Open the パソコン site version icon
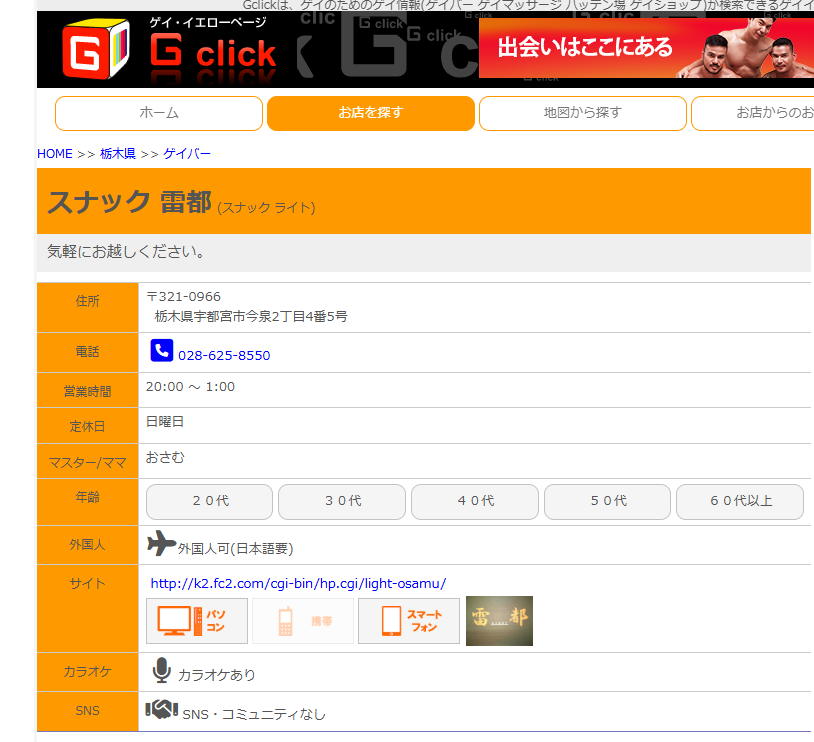 click(x=197, y=621)
